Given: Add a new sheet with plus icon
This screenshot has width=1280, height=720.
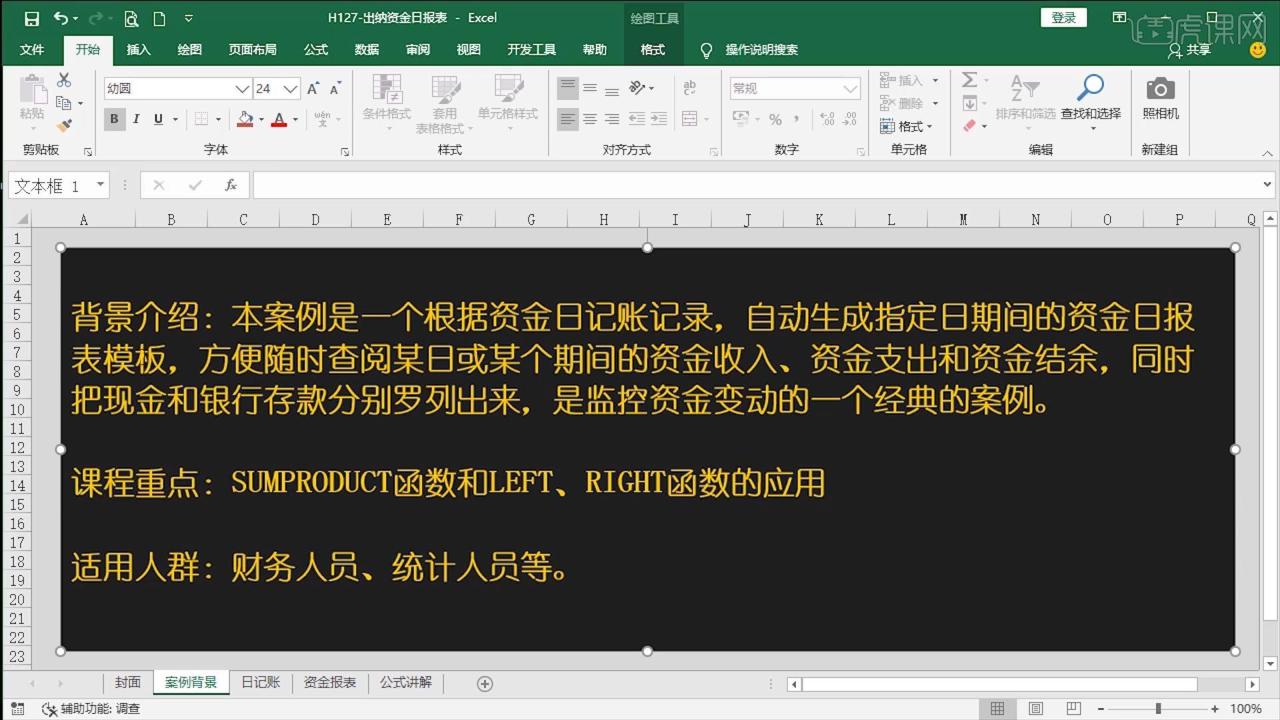Looking at the screenshot, I should [485, 683].
